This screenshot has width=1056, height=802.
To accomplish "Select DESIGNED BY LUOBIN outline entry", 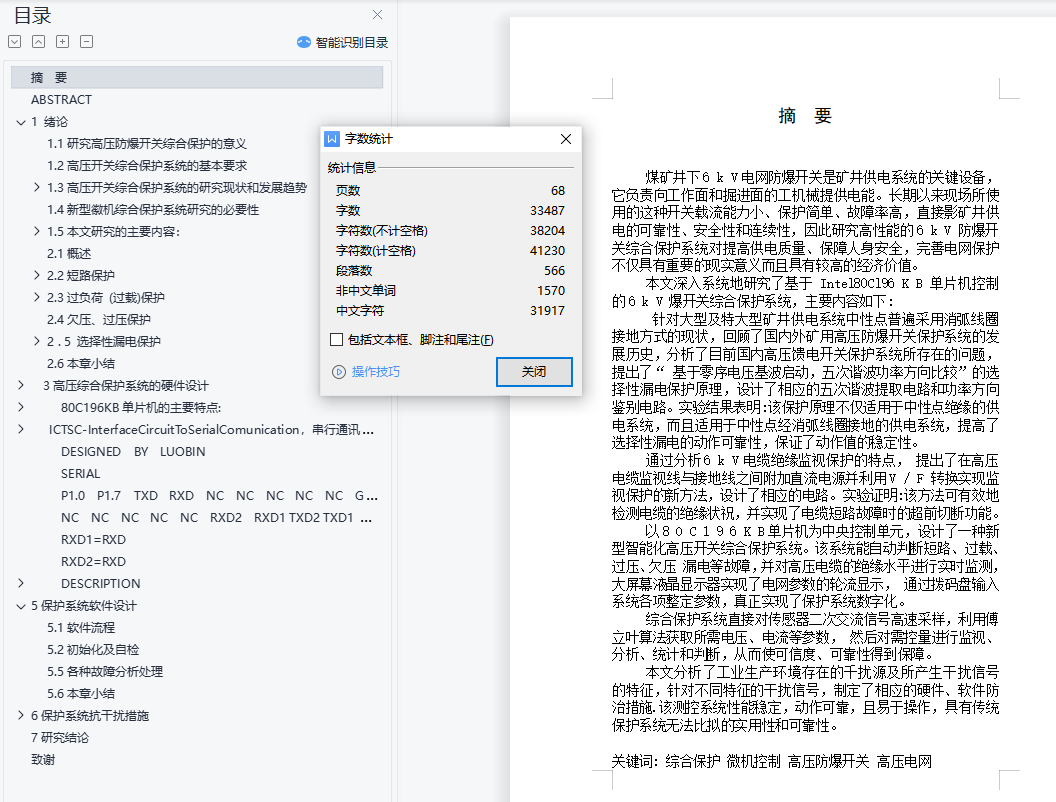I will 133,452.
